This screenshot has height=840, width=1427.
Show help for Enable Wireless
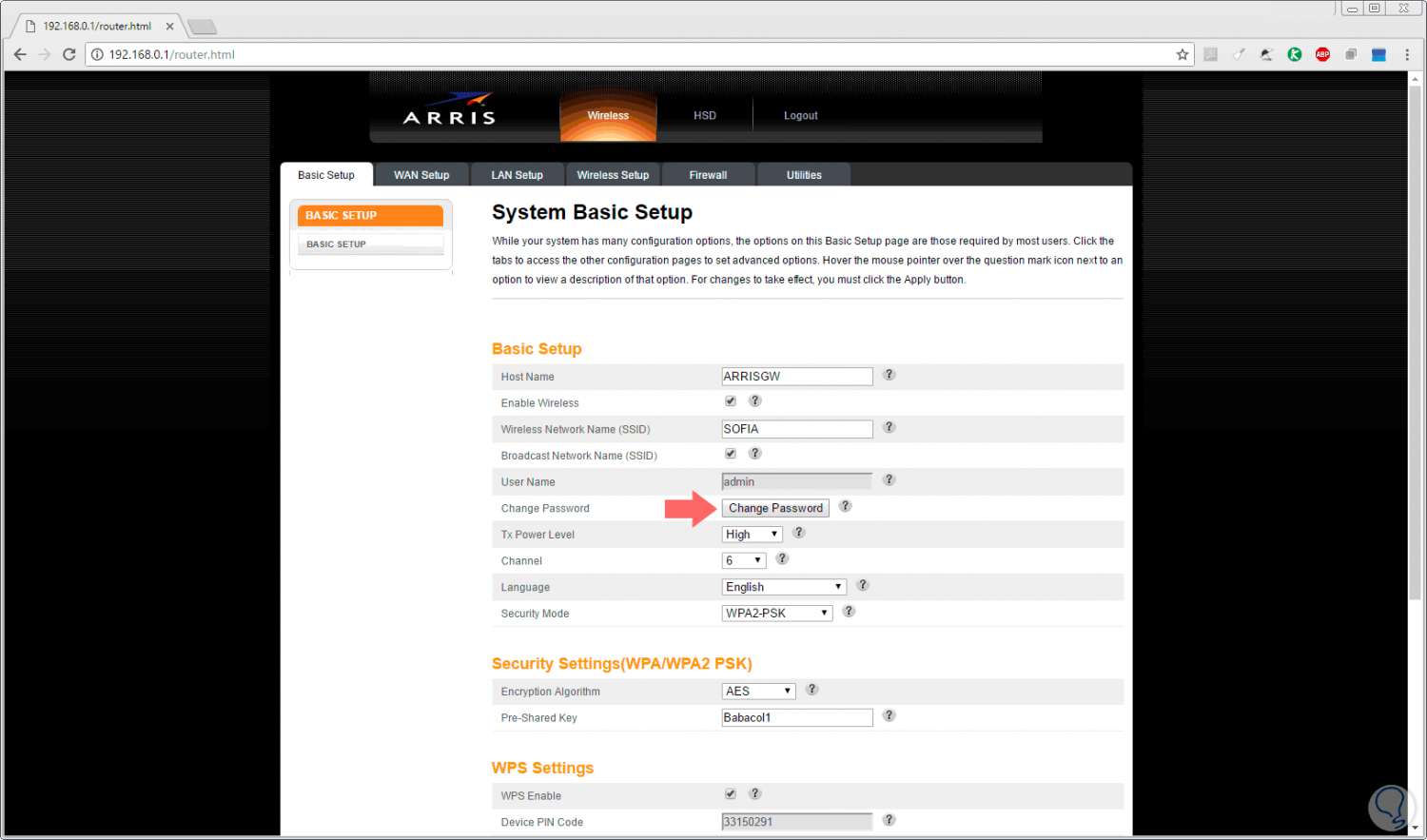(x=754, y=401)
